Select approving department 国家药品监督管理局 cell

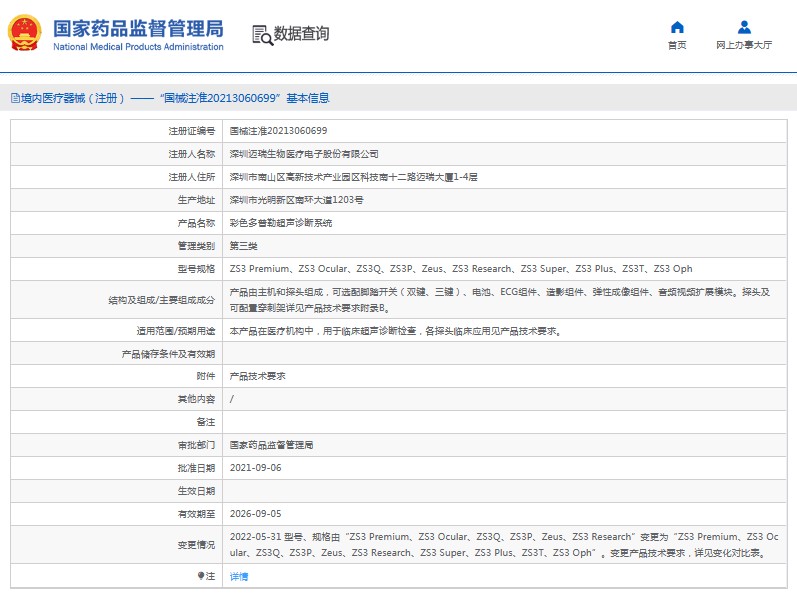pos(271,445)
